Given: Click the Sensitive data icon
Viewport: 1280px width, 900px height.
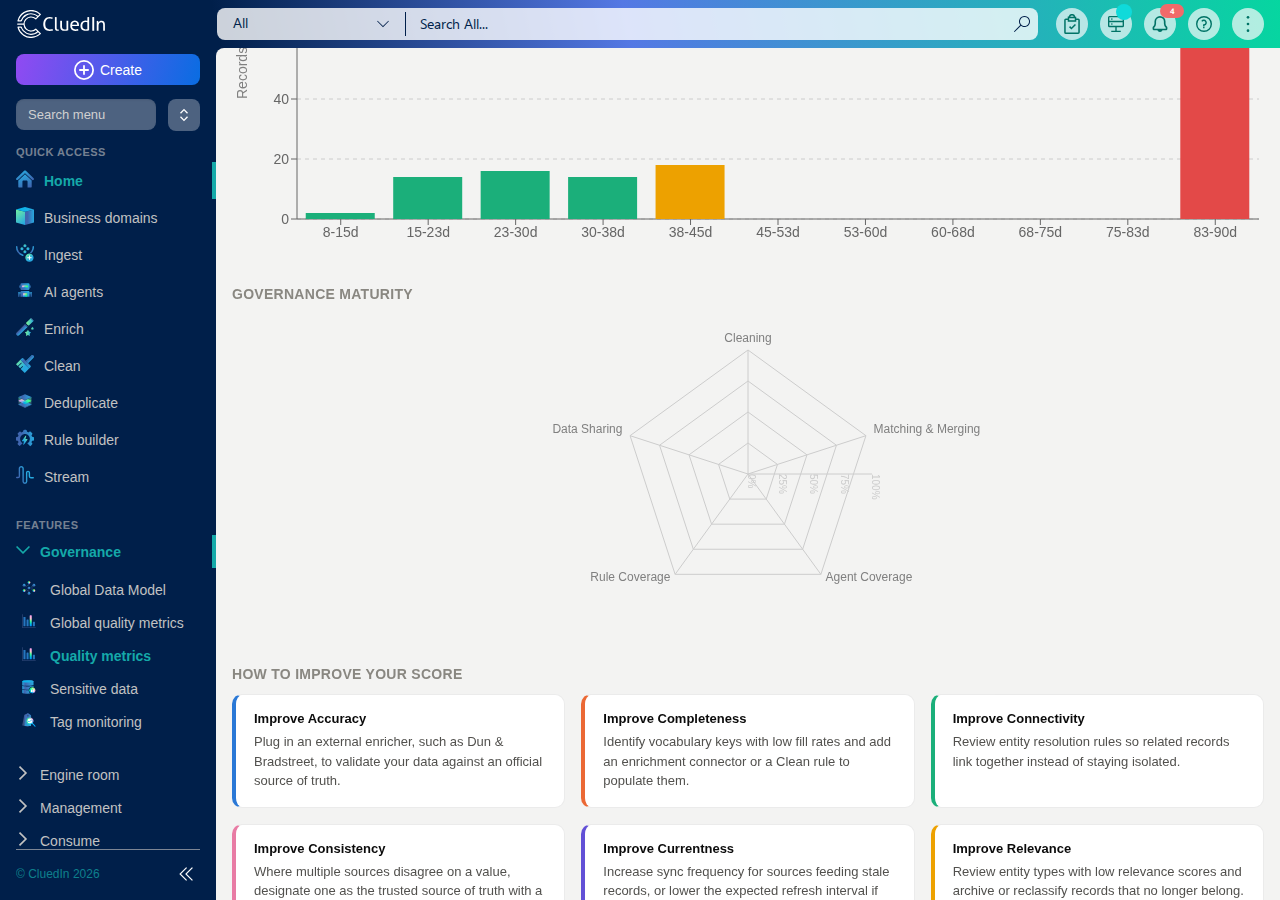Looking at the screenshot, I should [29, 688].
